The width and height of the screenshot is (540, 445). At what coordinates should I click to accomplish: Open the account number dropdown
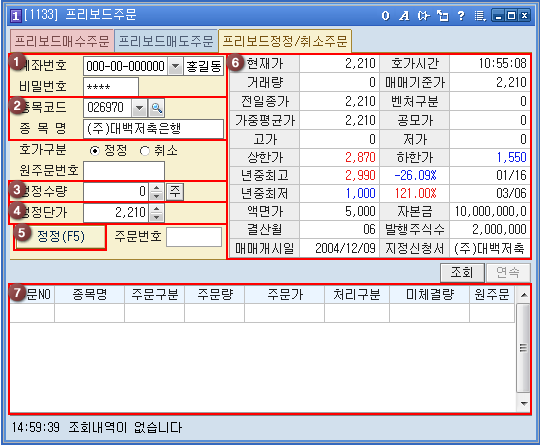point(175,66)
